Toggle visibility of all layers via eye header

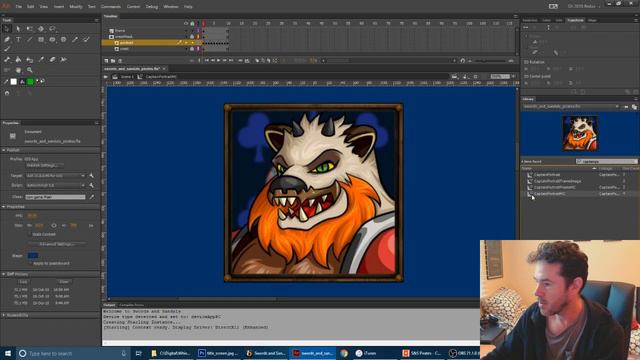[186, 24]
